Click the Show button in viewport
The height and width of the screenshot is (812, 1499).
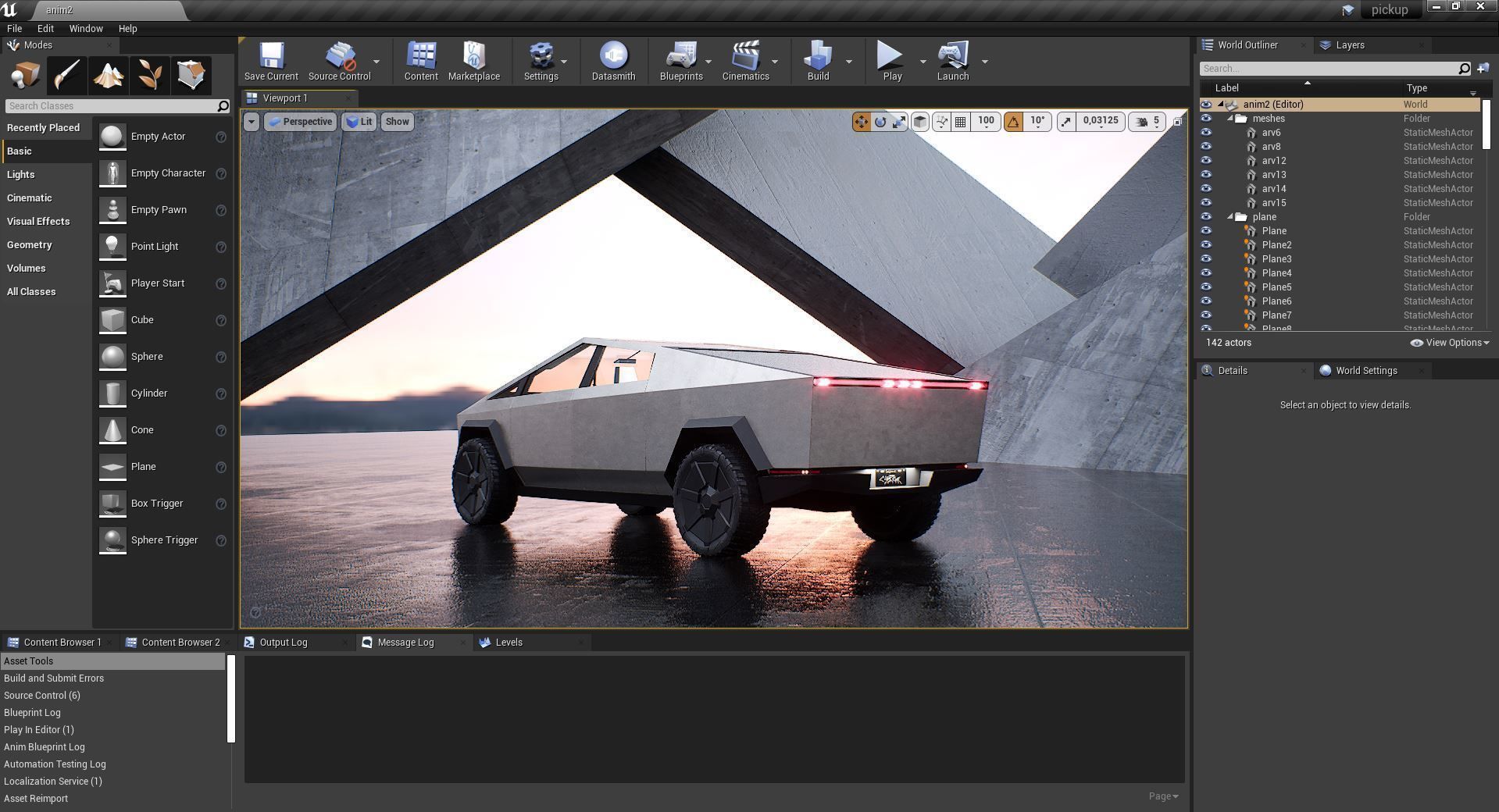coord(397,122)
